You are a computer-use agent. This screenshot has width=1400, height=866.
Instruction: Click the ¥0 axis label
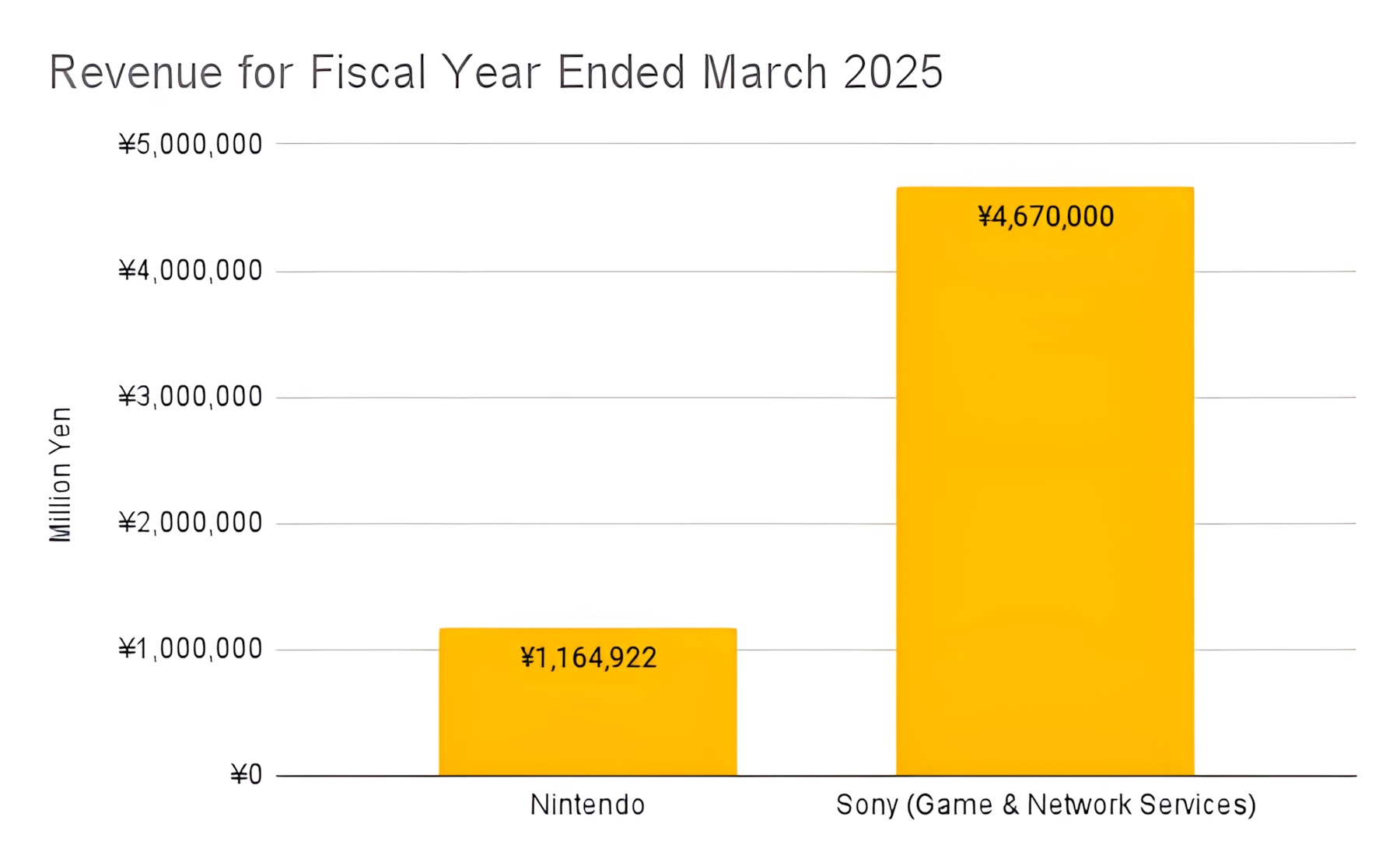point(246,775)
